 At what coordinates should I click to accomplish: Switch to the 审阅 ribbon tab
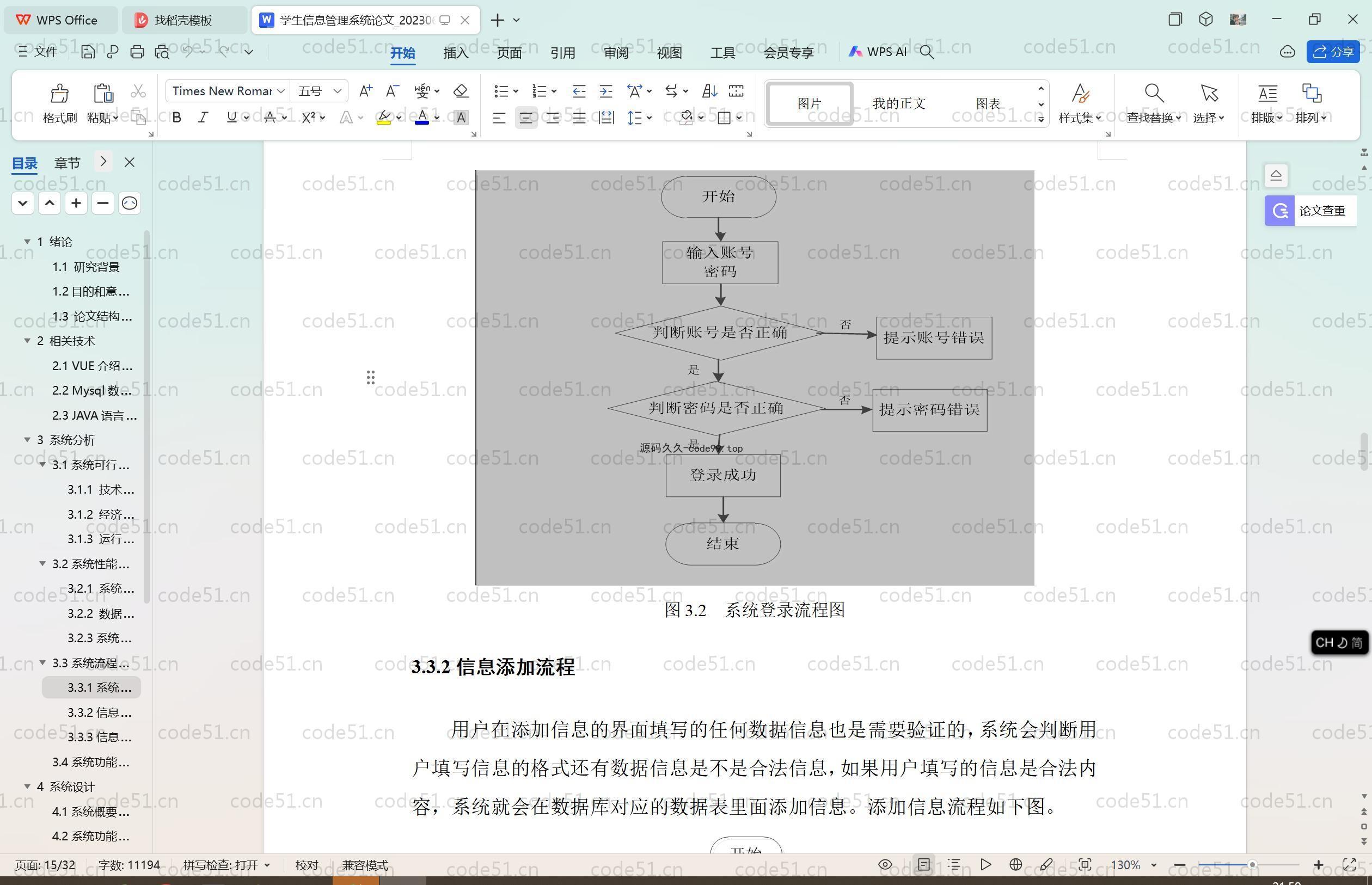[x=616, y=52]
